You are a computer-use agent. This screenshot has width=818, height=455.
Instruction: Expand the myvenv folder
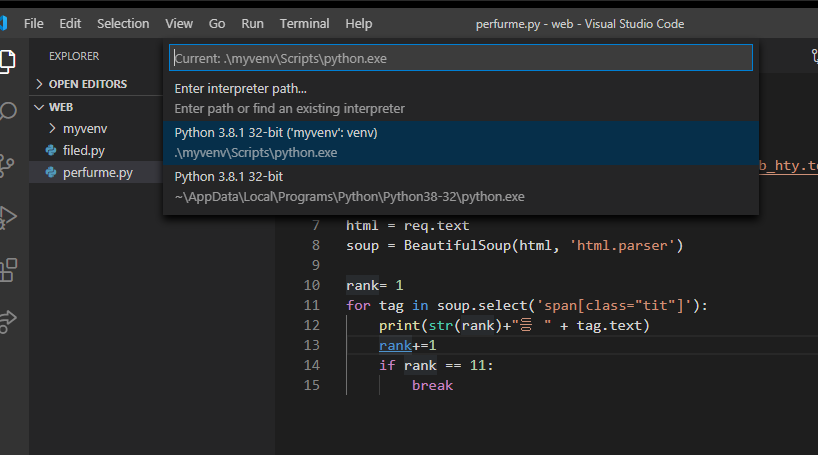[52, 128]
